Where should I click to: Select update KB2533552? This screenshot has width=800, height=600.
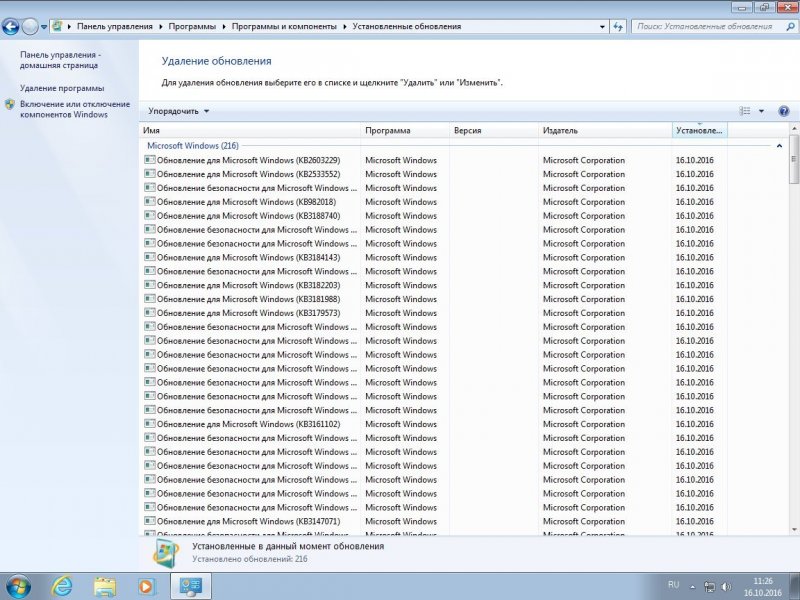click(248, 174)
